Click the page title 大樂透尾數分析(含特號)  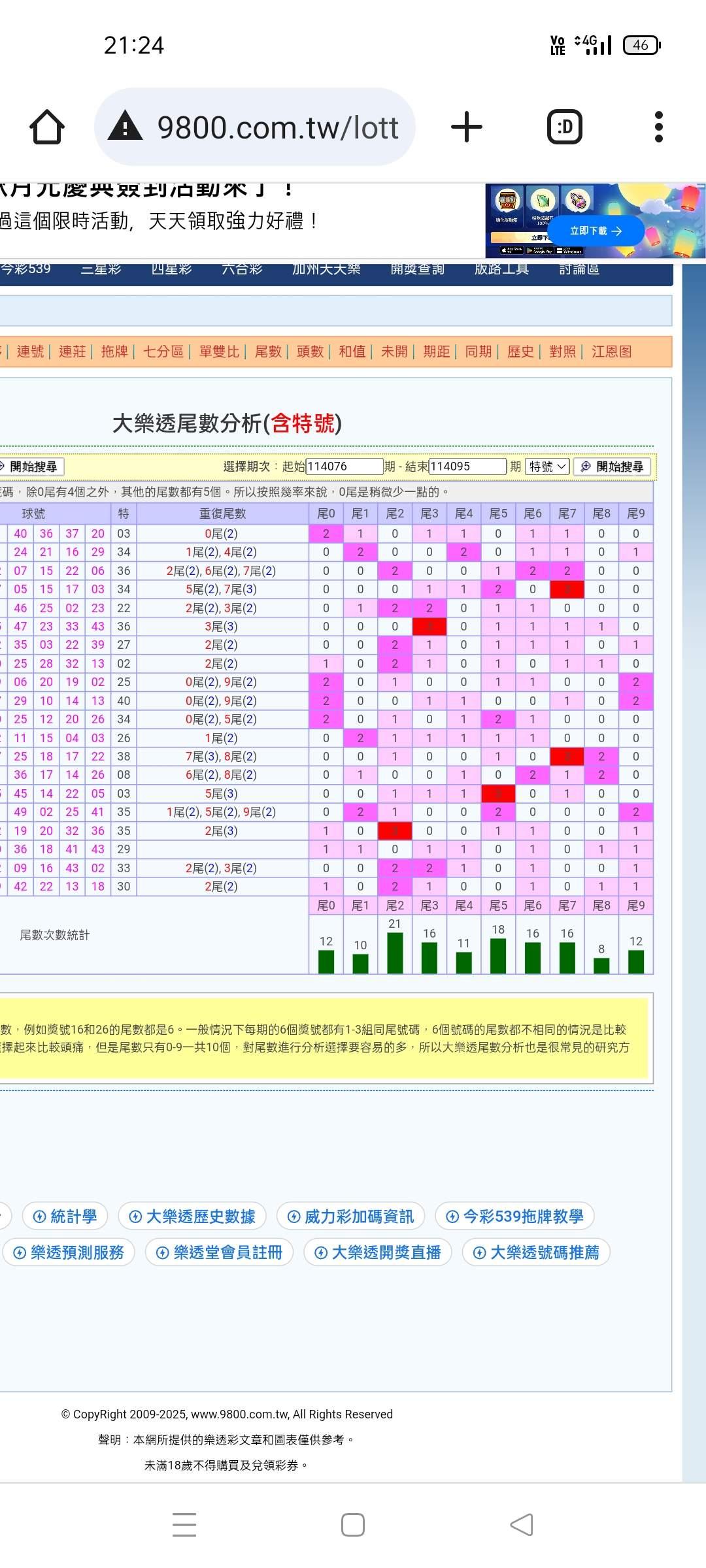(227, 423)
